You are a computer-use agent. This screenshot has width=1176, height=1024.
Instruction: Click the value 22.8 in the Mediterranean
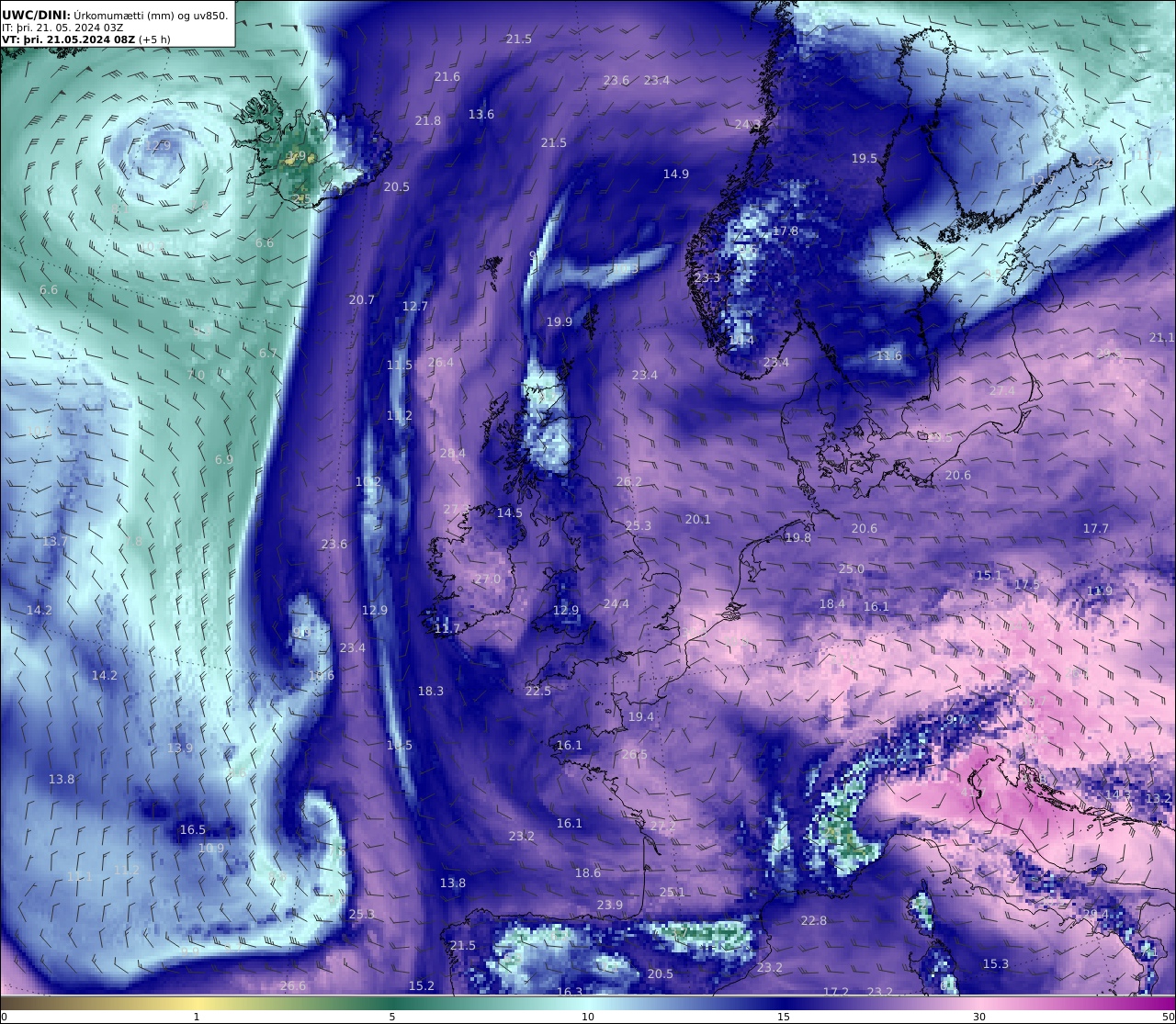pos(814,921)
